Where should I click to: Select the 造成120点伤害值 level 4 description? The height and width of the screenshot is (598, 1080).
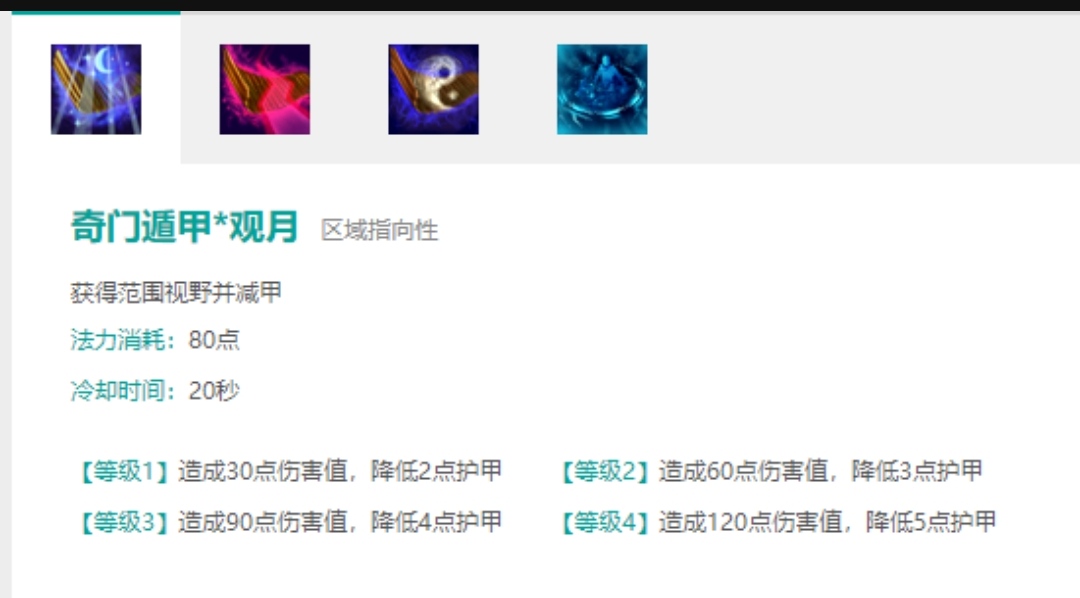click(x=828, y=522)
